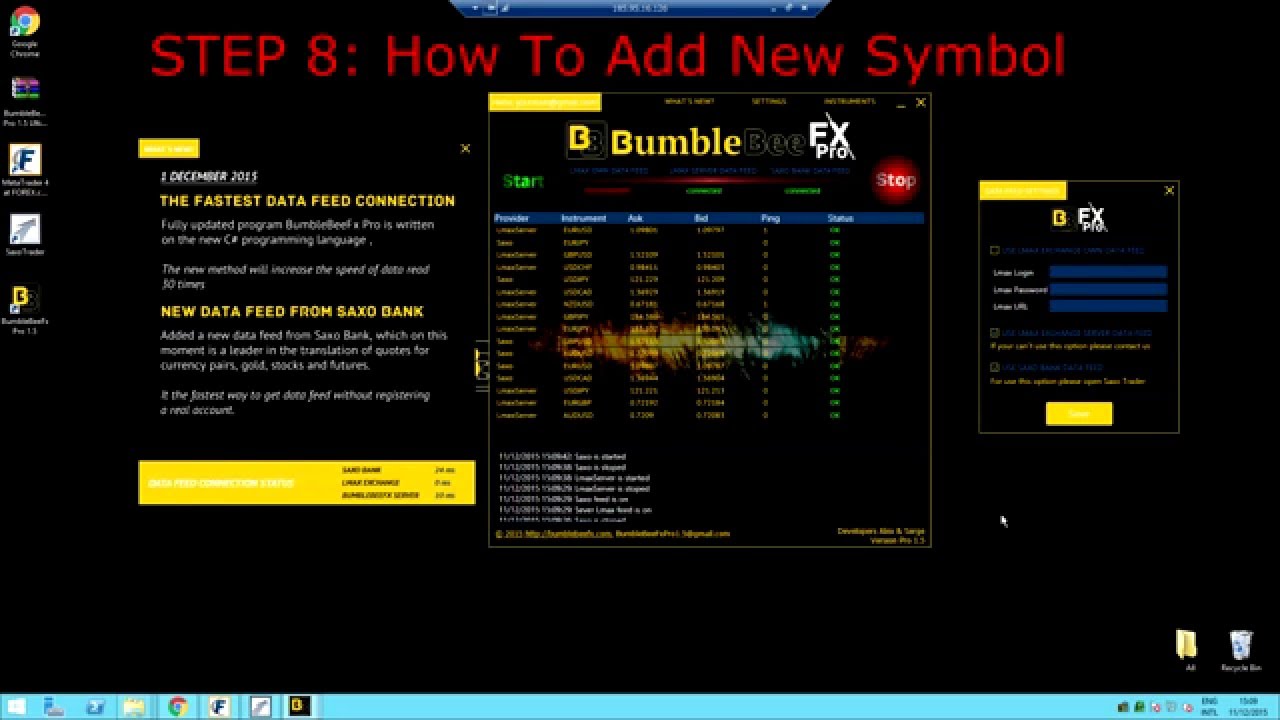Click the DATA FEED SETTINGS yellow panel tab

click(x=1023, y=191)
